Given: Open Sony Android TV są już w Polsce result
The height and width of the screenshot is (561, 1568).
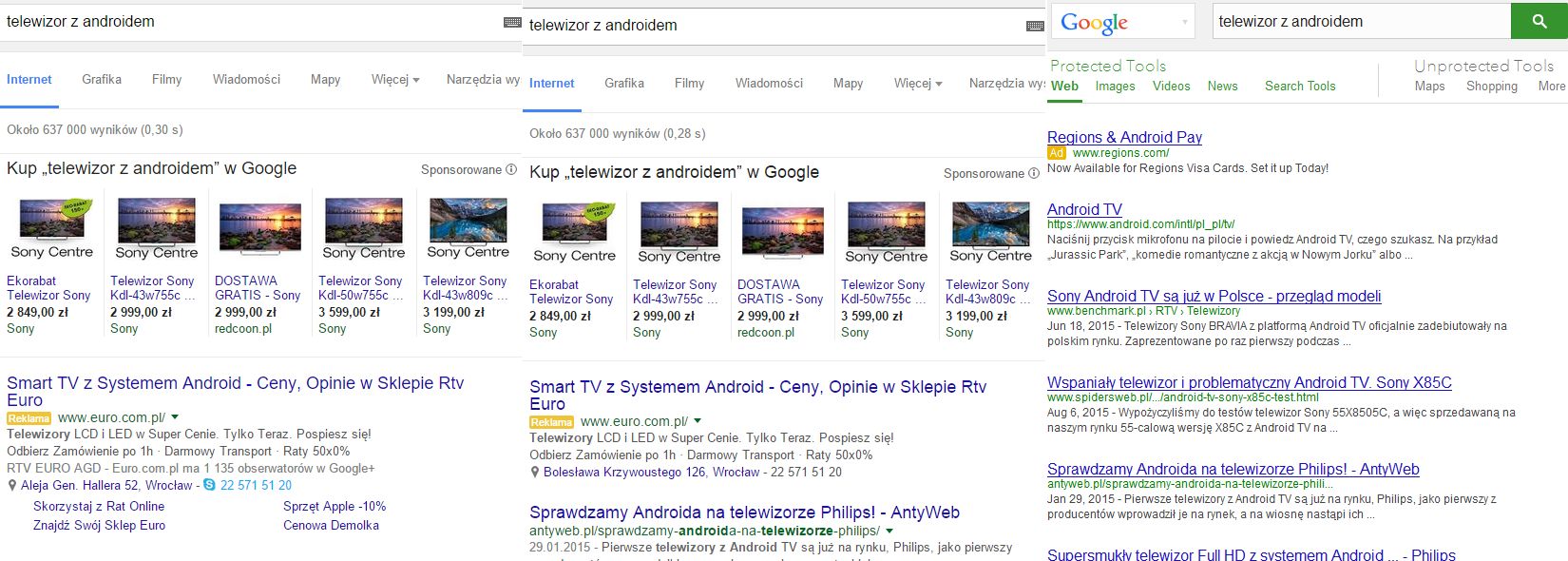Looking at the screenshot, I should pyautogui.click(x=1214, y=296).
